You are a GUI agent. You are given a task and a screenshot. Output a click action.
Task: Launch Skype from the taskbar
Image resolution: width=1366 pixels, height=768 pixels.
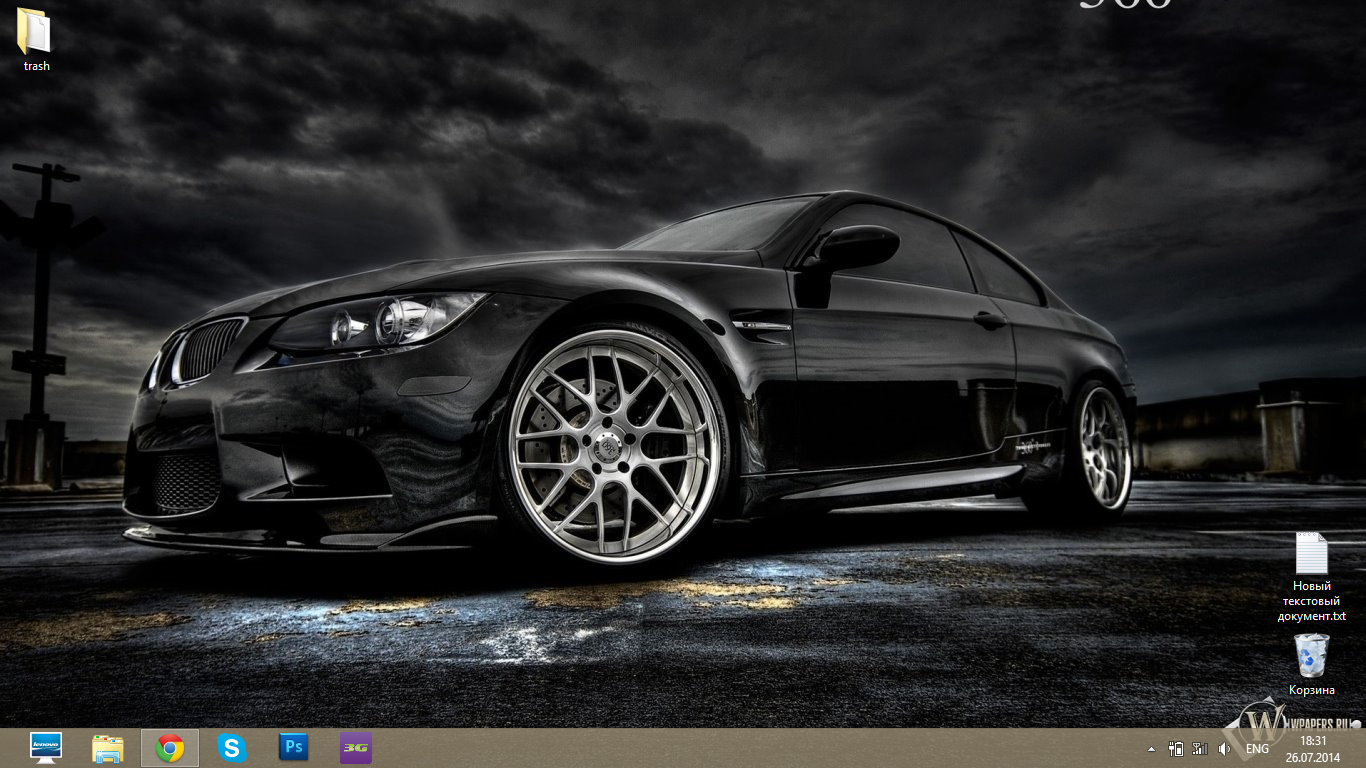tap(232, 748)
